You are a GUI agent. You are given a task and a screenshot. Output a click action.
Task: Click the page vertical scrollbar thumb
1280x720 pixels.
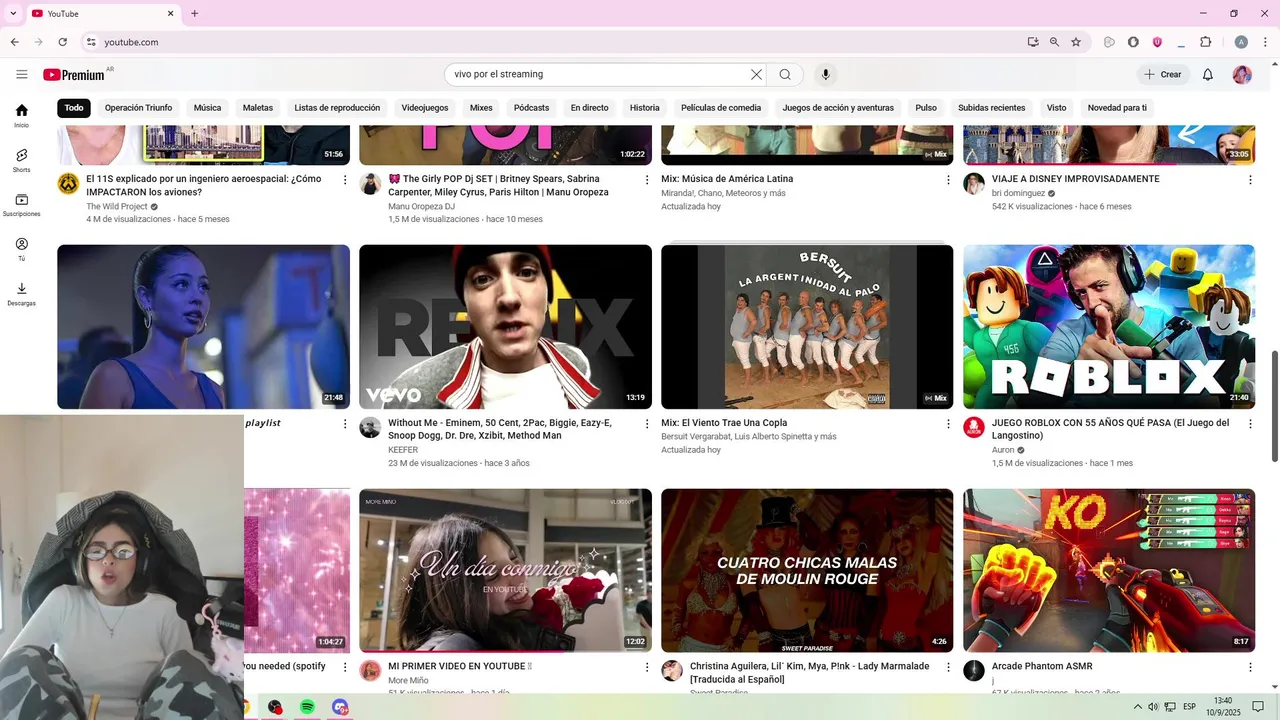click(1274, 406)
